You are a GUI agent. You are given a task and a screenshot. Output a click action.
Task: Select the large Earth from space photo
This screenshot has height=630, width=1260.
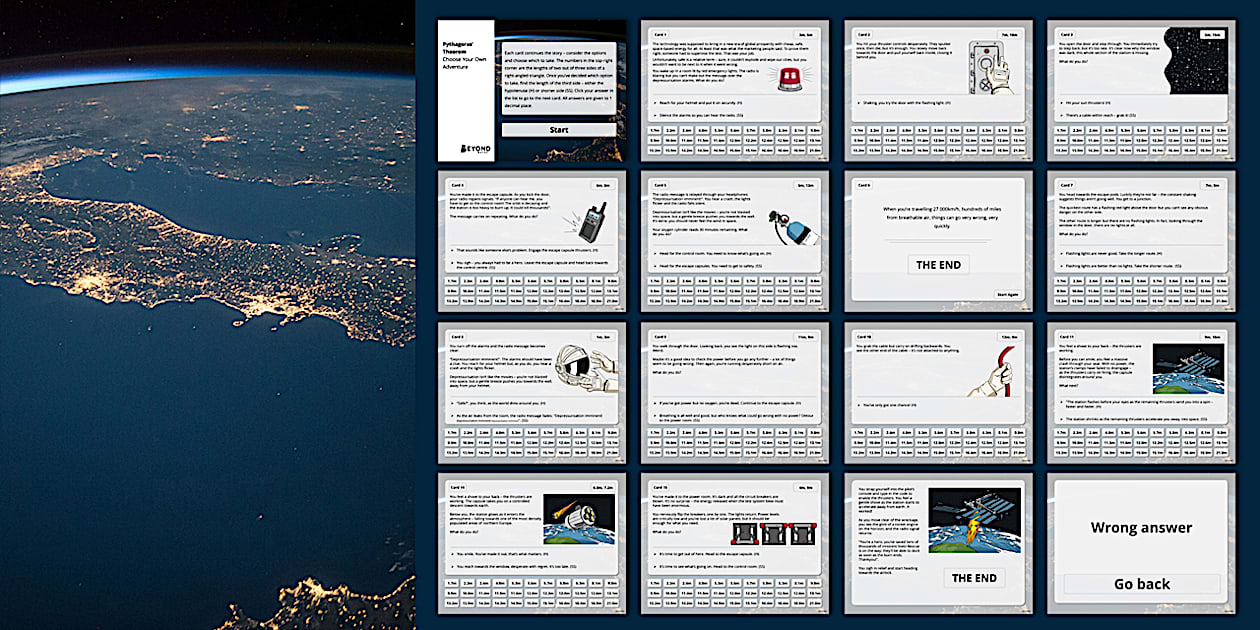point(207,315)
